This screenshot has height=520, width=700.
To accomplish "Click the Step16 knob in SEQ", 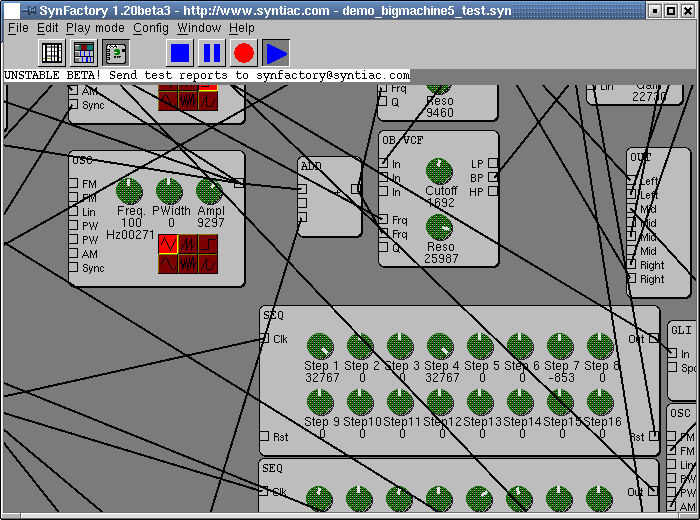I will coord(600,402).
